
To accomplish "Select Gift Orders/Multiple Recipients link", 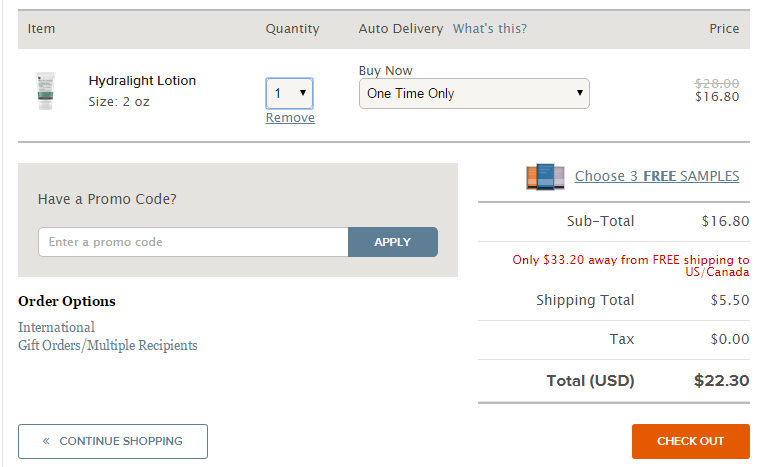I will click(x=108, y=345).
